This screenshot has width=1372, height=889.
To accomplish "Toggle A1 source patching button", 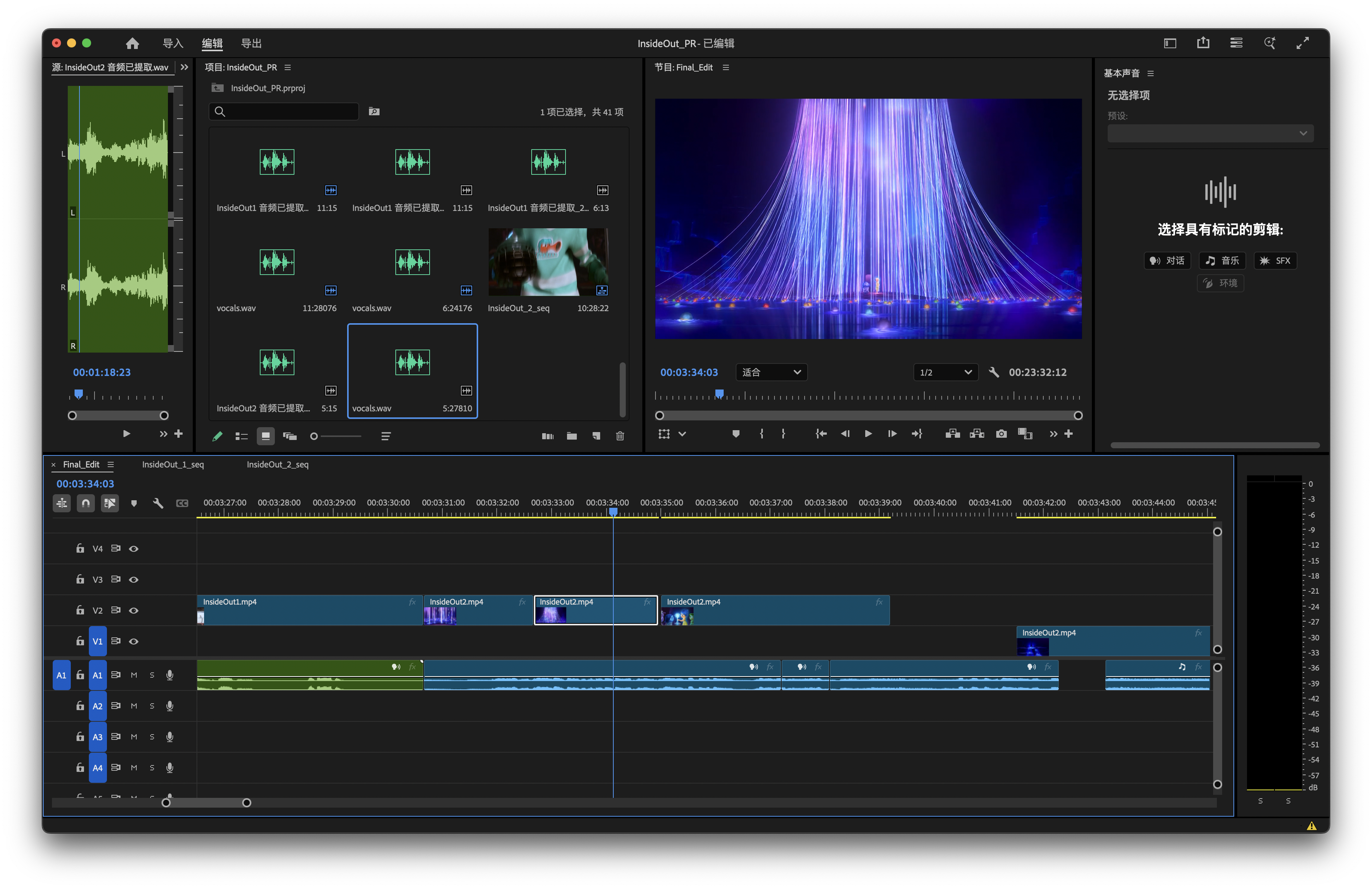I will tap(62, 675).
